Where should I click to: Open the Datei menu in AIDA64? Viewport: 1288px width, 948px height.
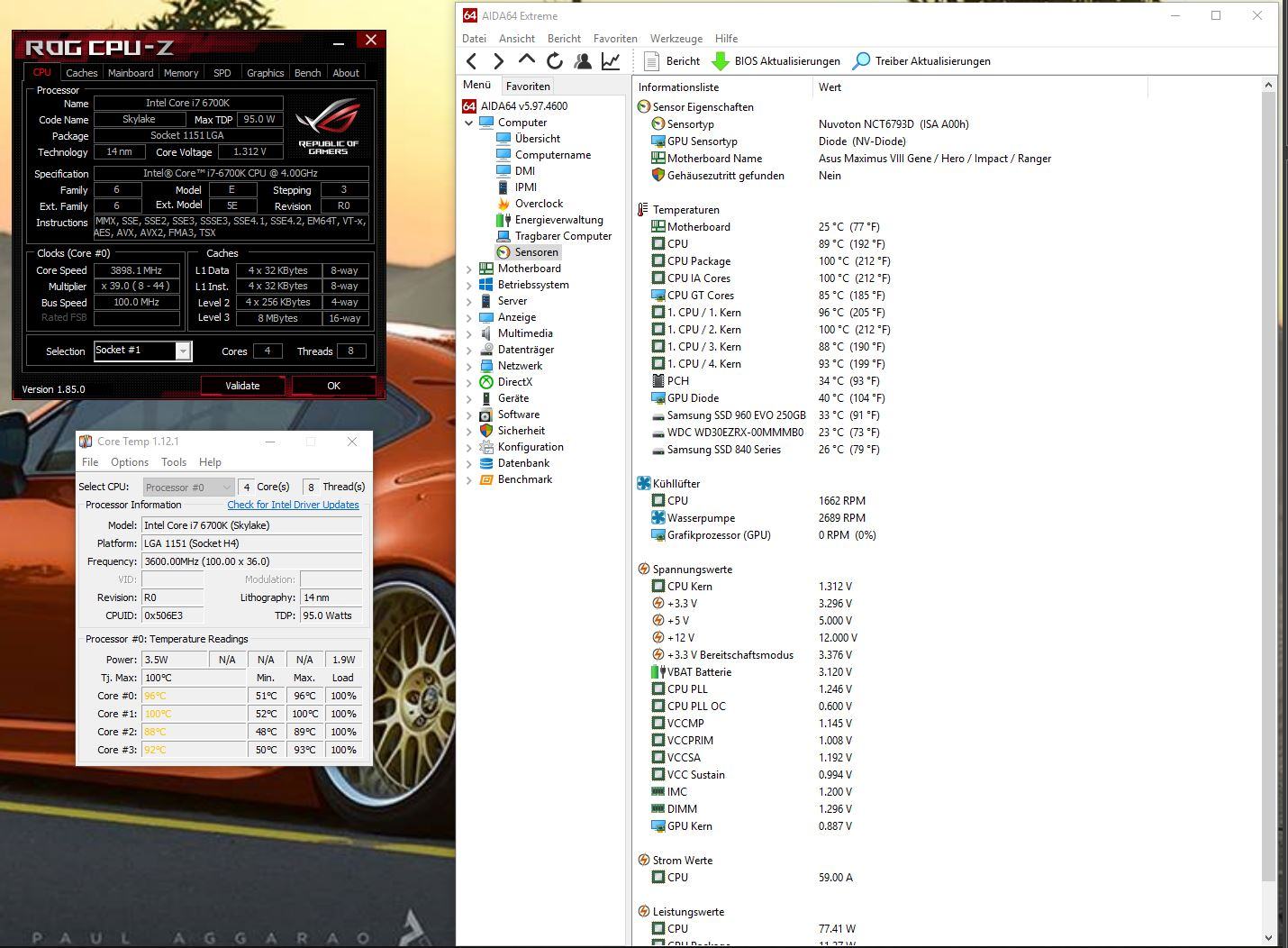pyautogui.click(x=474, y=39)
